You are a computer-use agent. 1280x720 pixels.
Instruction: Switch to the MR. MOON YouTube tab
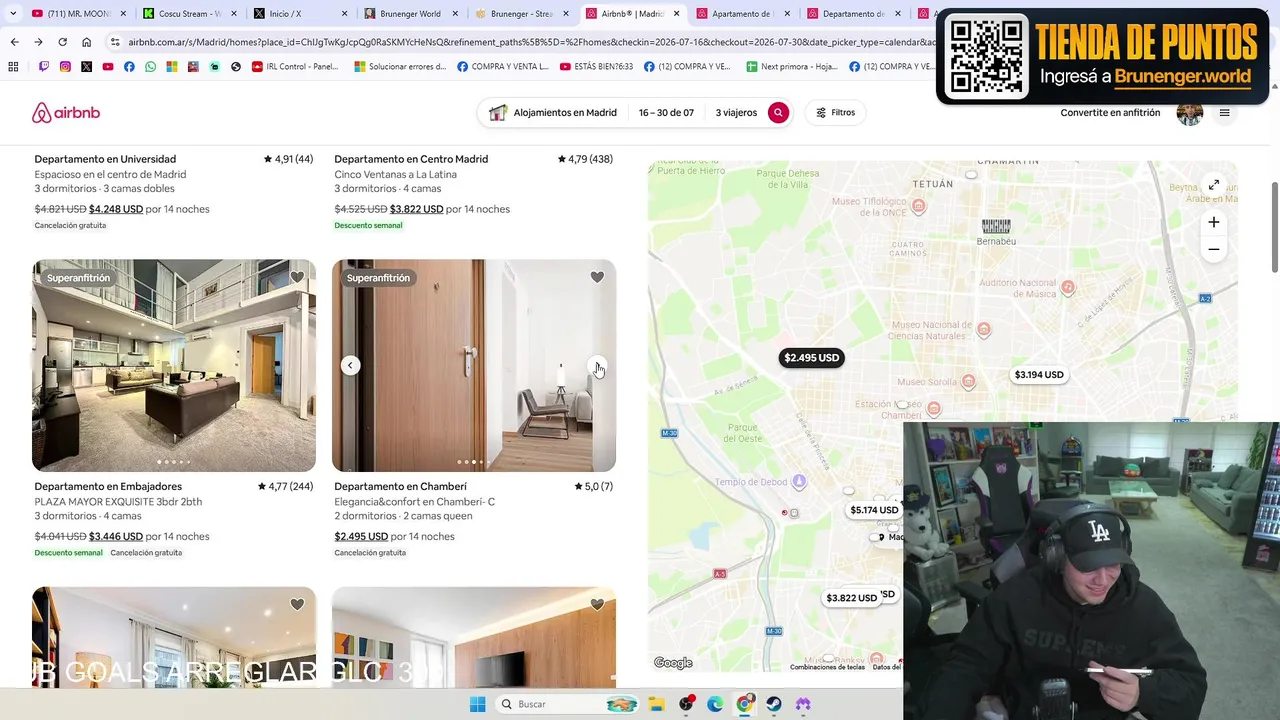[x=78, y=14]
